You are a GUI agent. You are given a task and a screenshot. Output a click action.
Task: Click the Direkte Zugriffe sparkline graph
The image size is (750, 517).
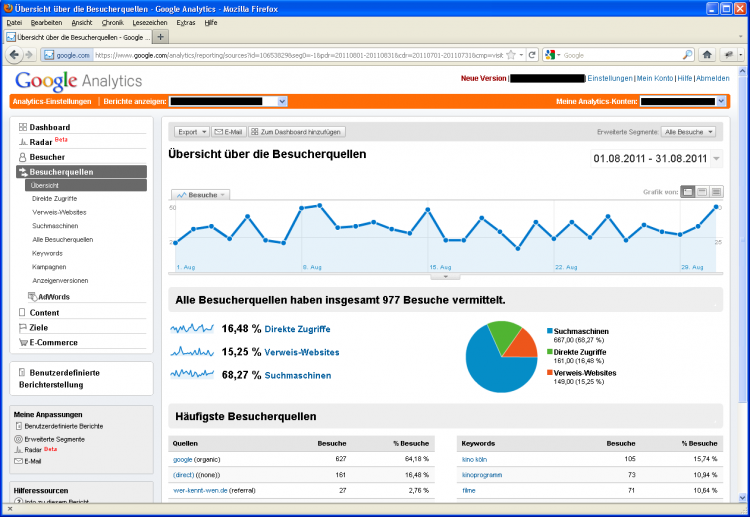(x=191, y=328)
